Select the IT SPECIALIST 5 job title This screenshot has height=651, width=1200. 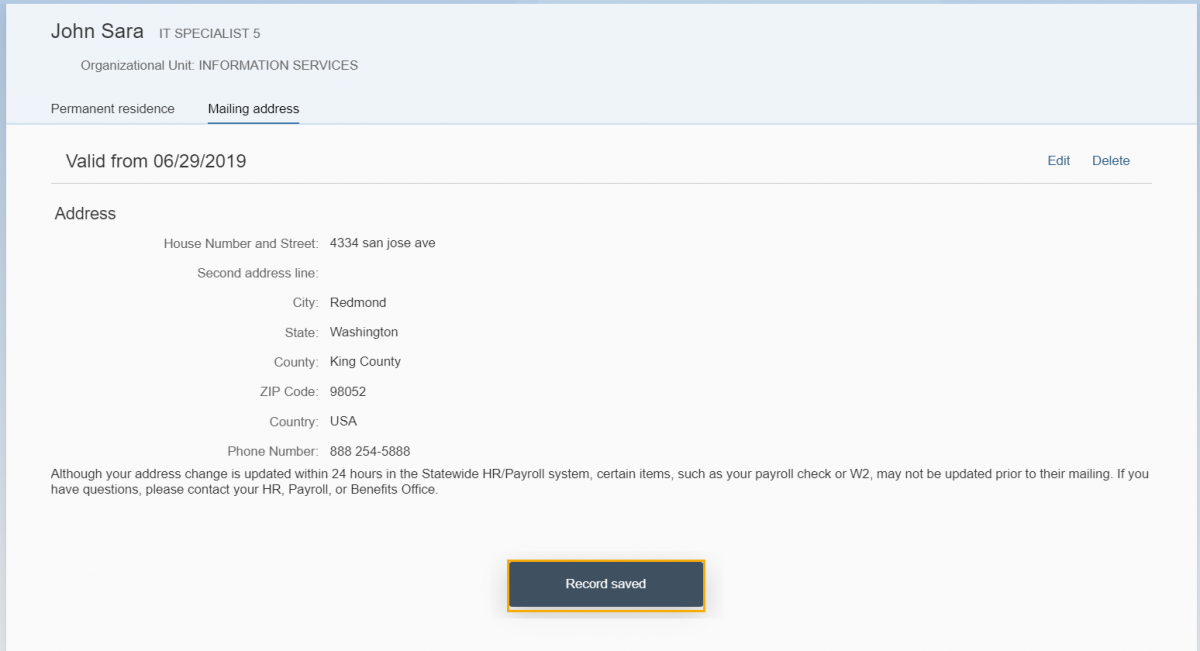(x=209, y=34)
